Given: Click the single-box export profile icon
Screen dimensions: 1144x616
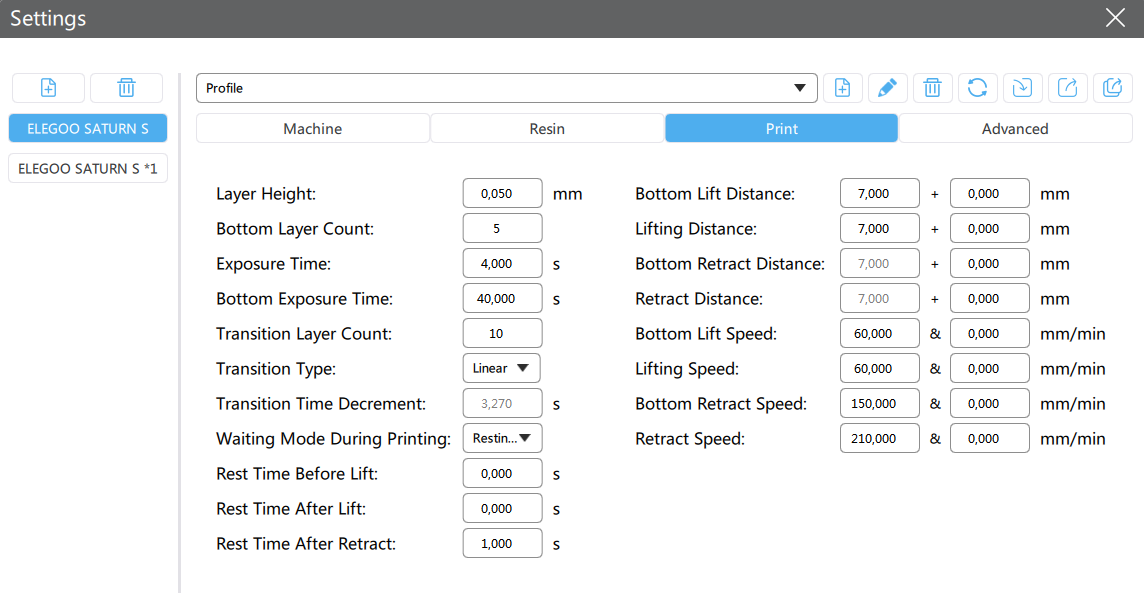Looking at the screenshot, I should point(1067,88).
